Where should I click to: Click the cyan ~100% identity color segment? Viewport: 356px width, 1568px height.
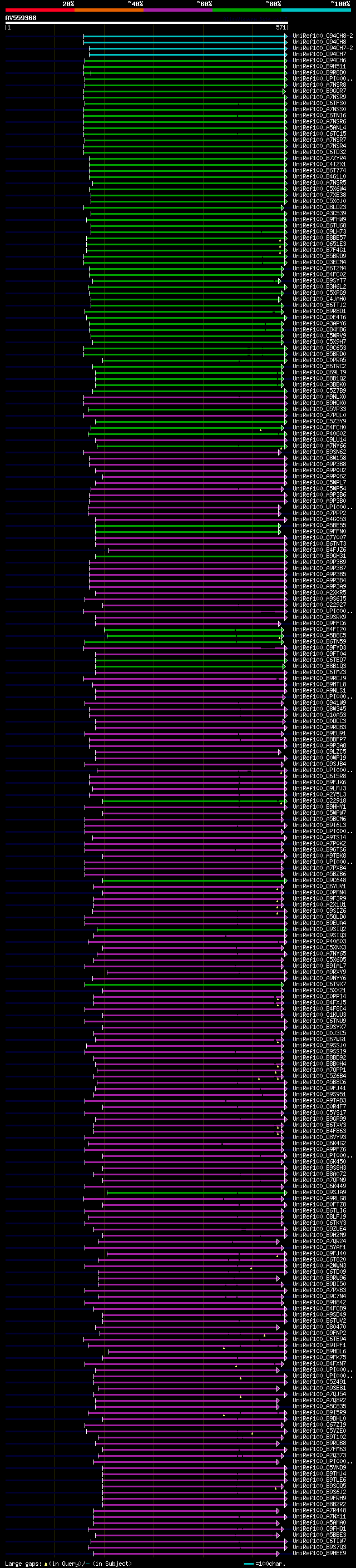click(x=316, y=10)
